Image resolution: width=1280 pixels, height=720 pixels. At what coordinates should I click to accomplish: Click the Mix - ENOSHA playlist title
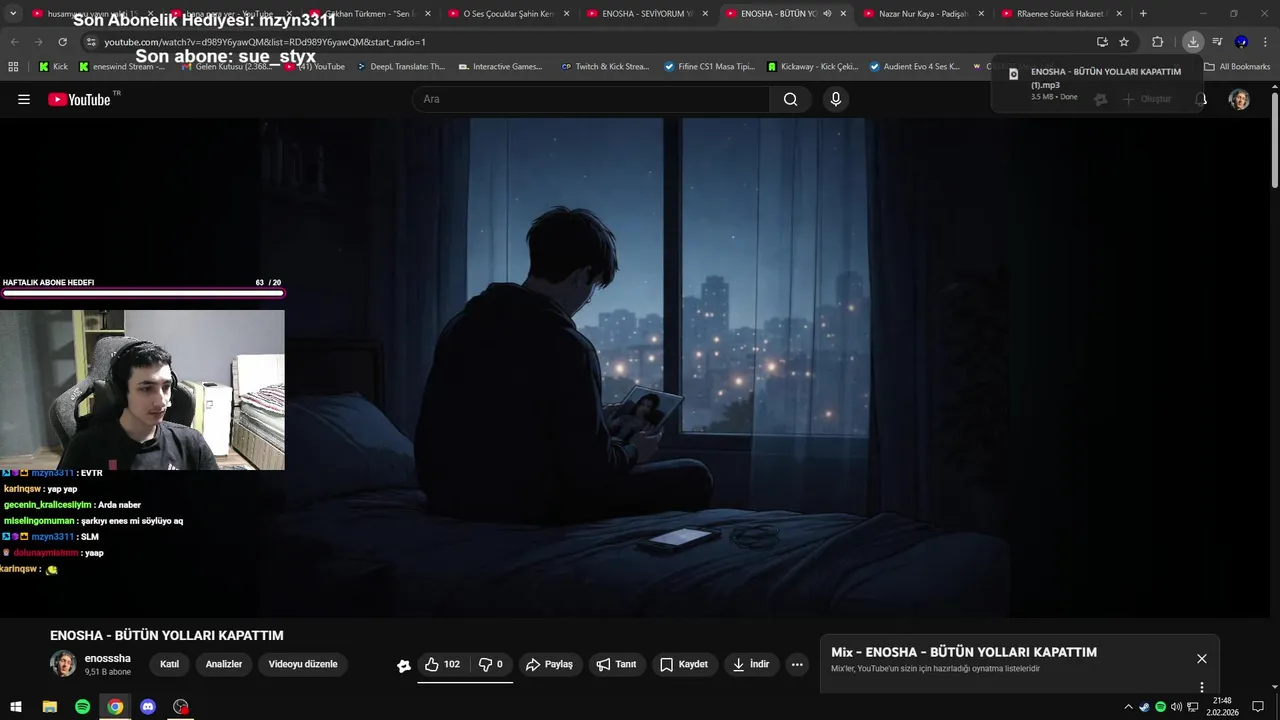click(x=964, y=652)
